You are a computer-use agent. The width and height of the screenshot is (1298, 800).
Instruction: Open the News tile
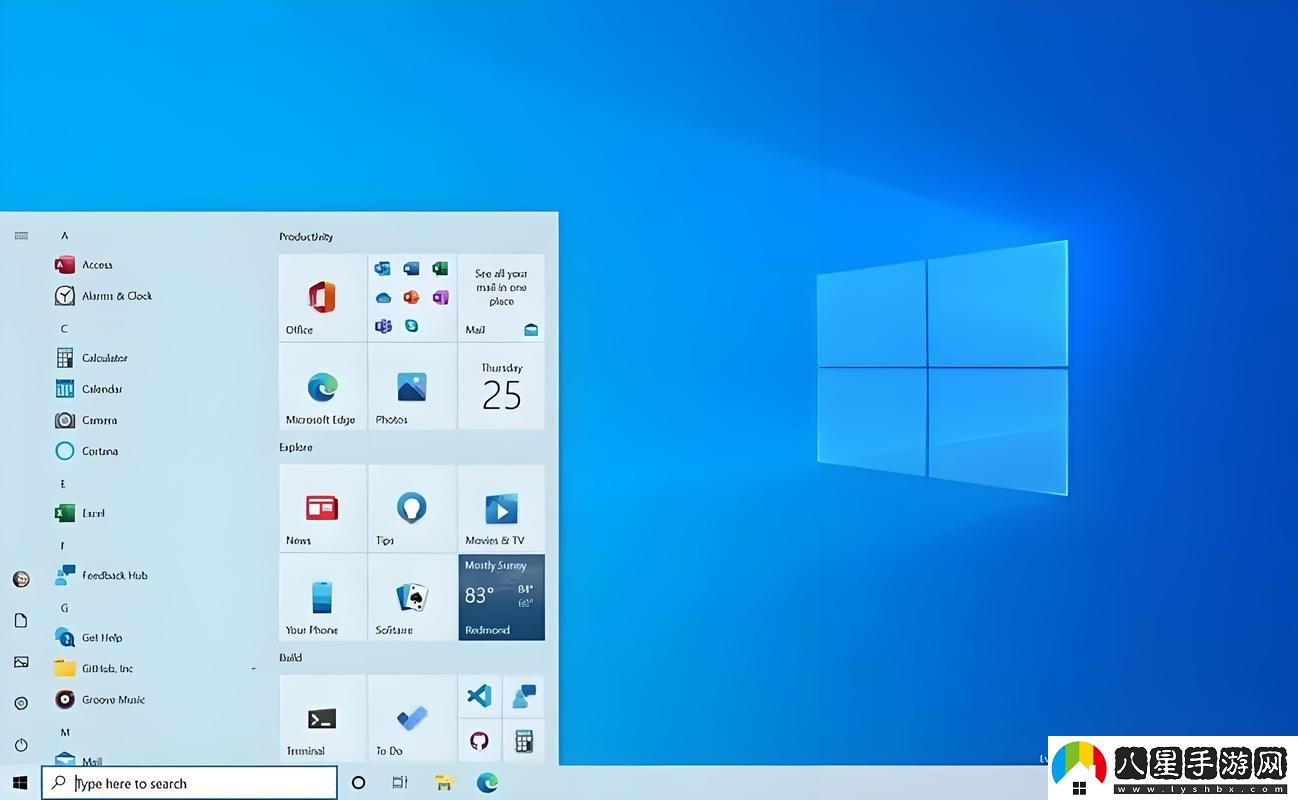[x=322, y=508]
